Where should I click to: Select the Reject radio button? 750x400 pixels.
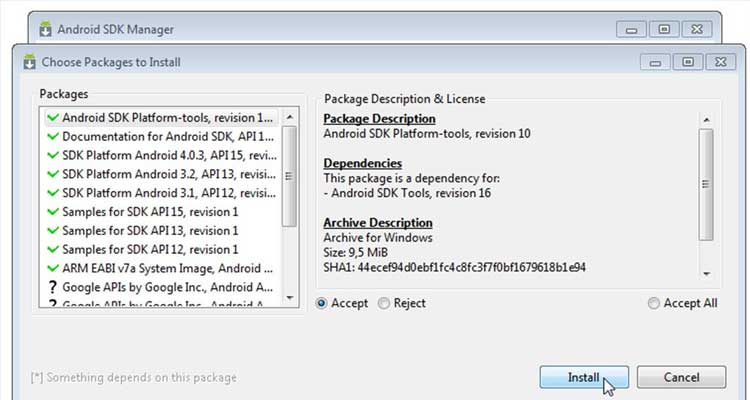[x=384, y=303]
